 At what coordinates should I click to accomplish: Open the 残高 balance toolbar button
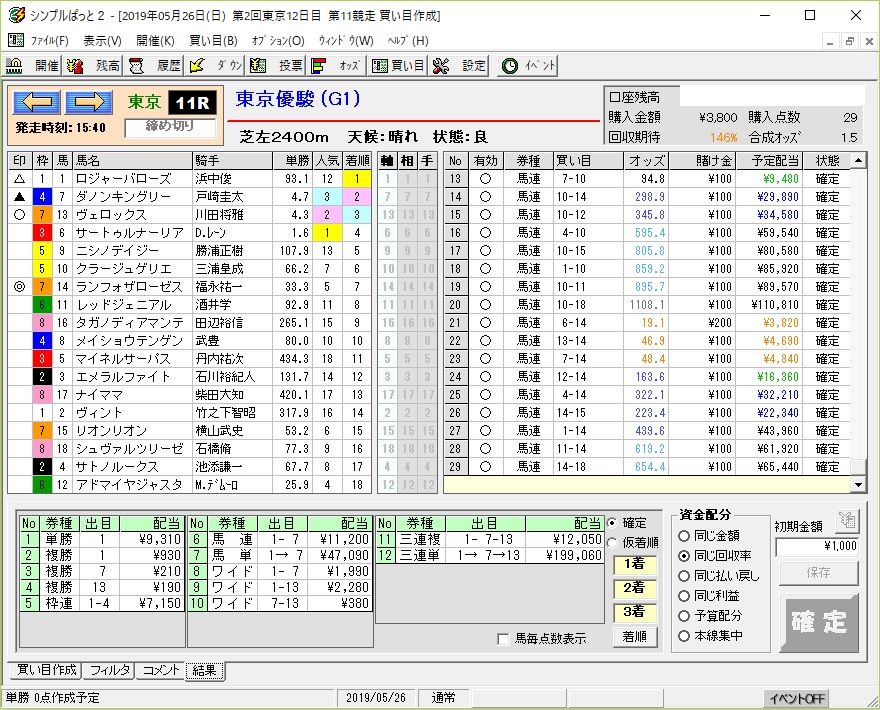[93, 66]
